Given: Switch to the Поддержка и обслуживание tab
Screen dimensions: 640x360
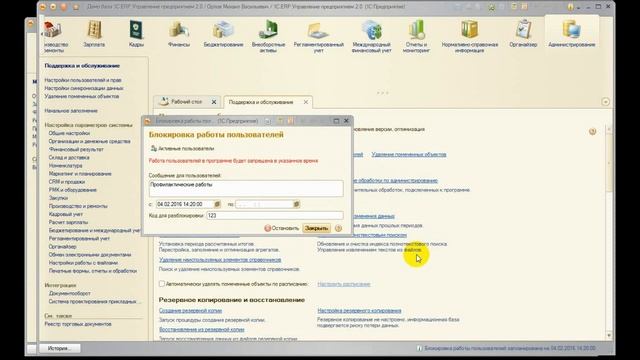Looking at the screenshot, I should tap(261, 102).
